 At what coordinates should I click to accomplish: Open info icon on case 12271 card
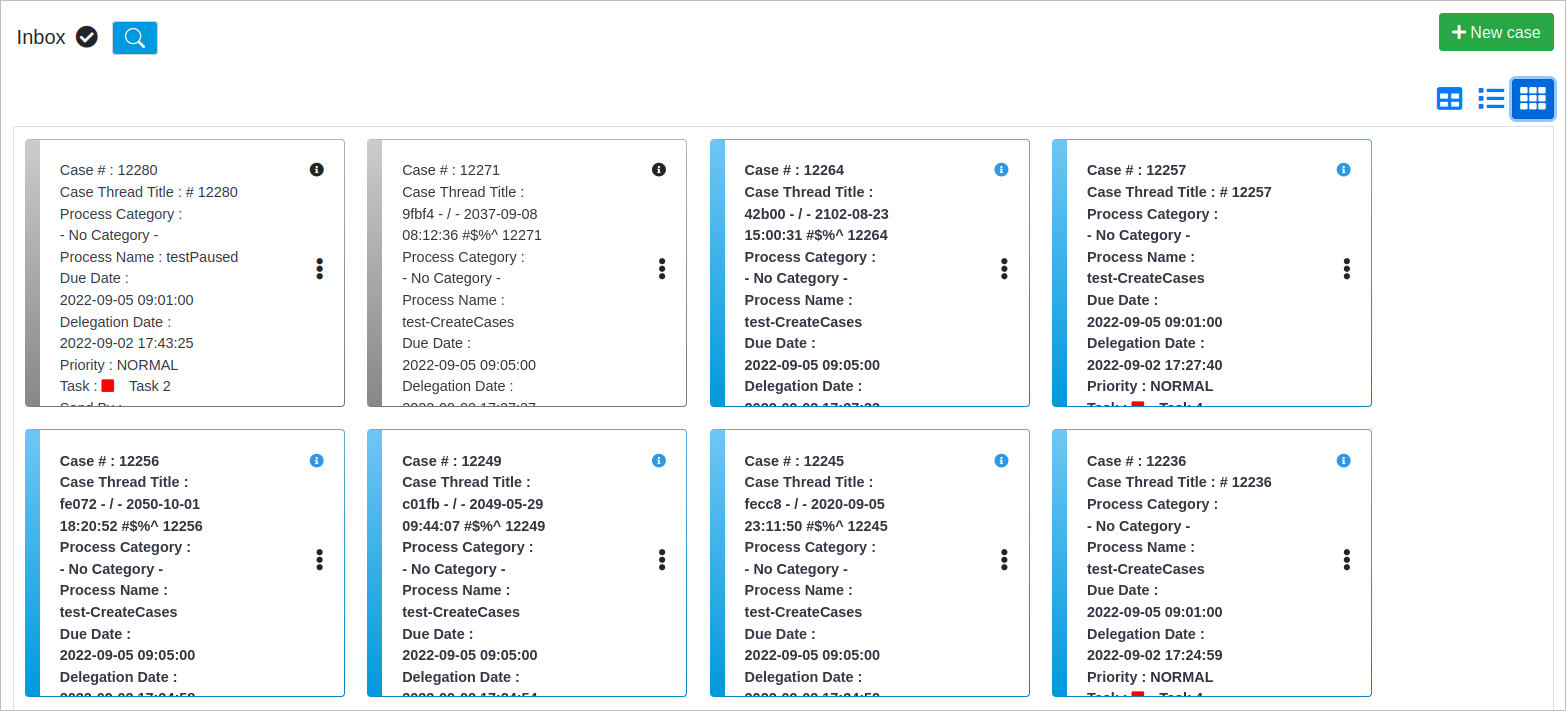[x=659, y=170]
